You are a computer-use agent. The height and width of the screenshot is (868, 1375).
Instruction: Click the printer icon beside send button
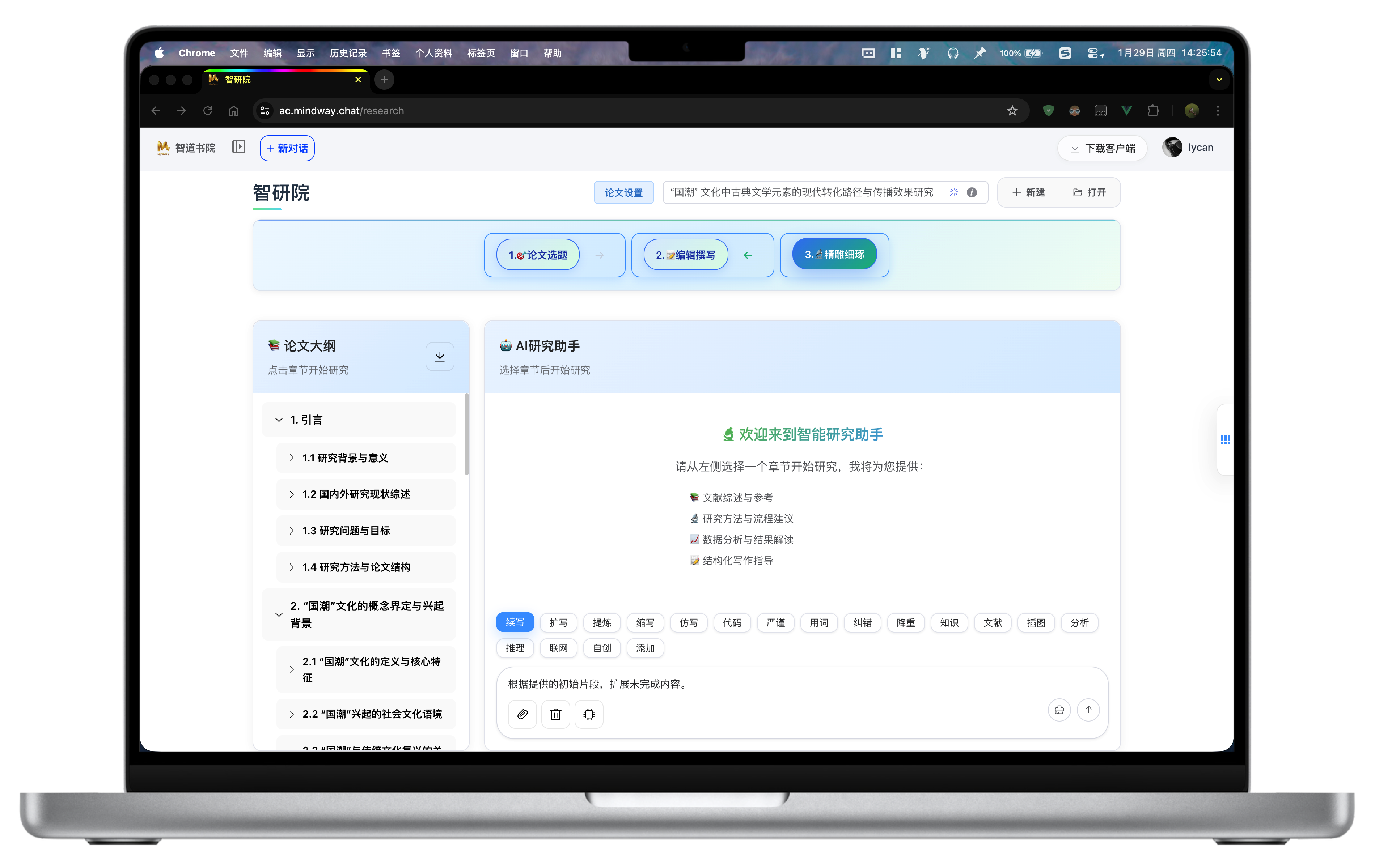[1059, 709]
